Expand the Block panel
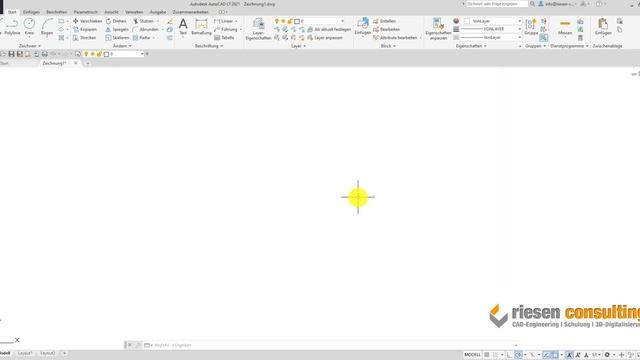Viewport: 640px width, 360px height. tap(388, 46)
